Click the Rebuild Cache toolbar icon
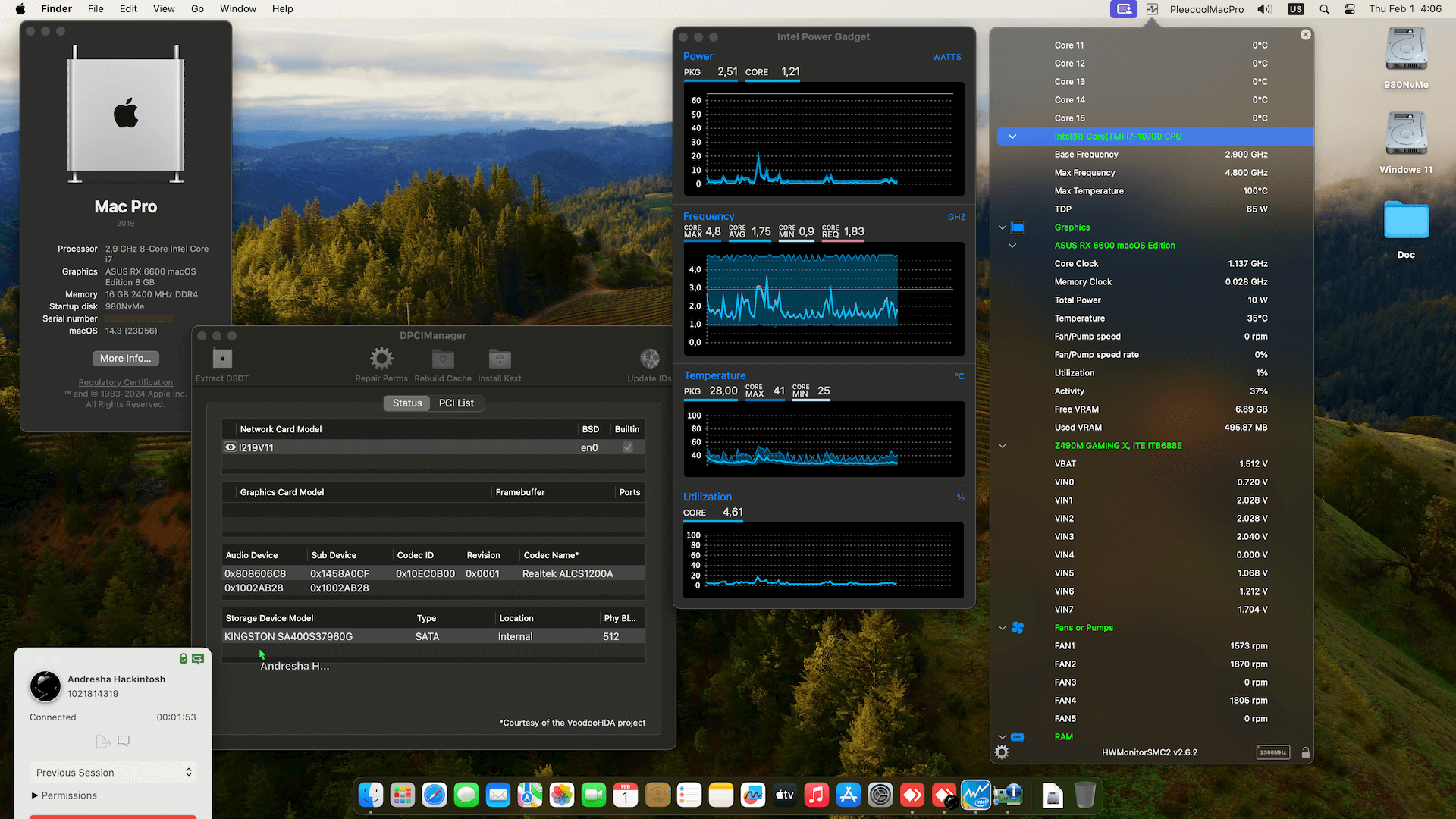 point(443,359)
